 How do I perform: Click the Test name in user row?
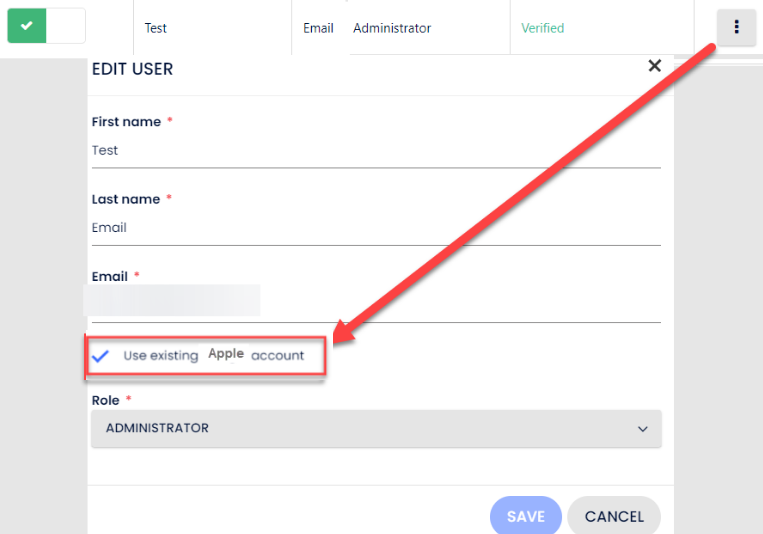pos(155,28)
